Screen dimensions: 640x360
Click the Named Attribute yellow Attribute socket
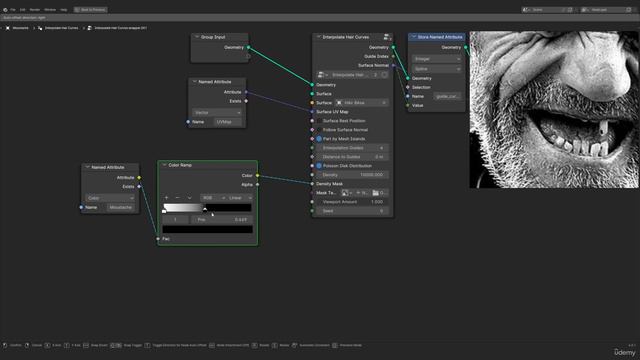139,178
